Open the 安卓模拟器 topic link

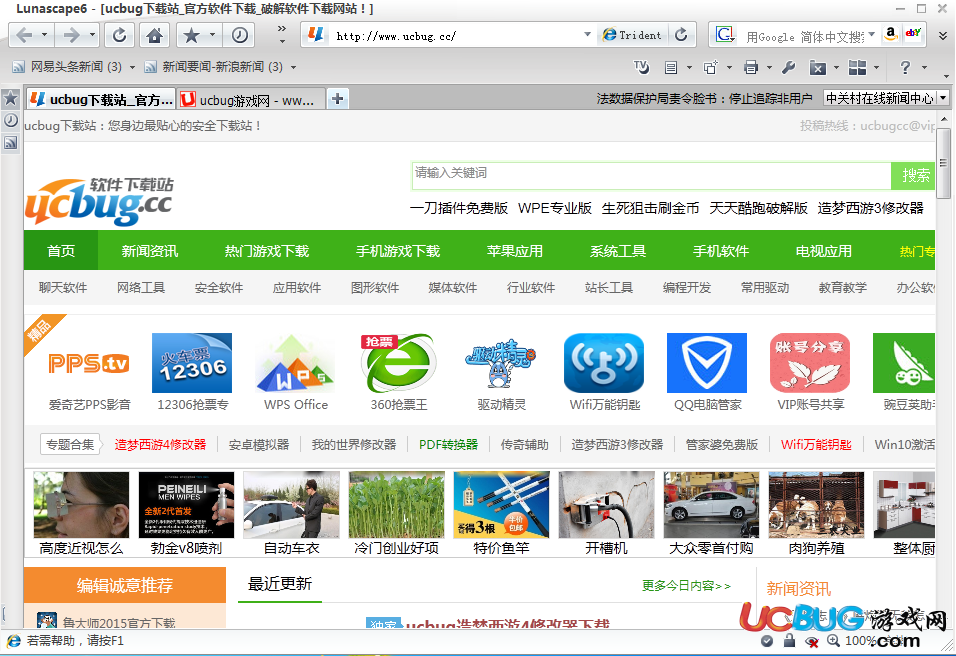pos(259,445)
